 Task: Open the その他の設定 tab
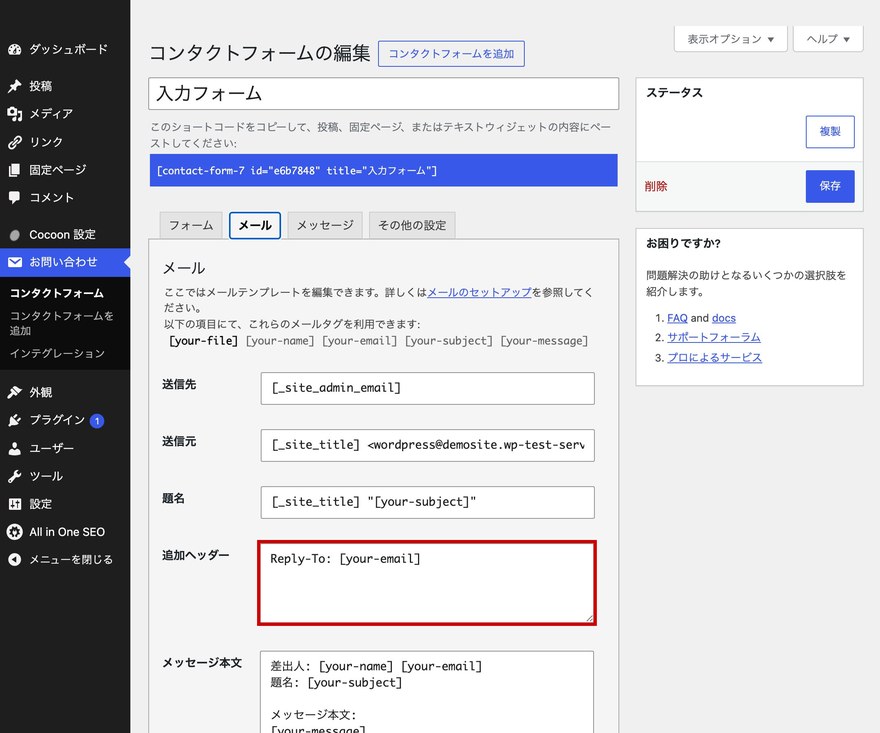point(412,225)
